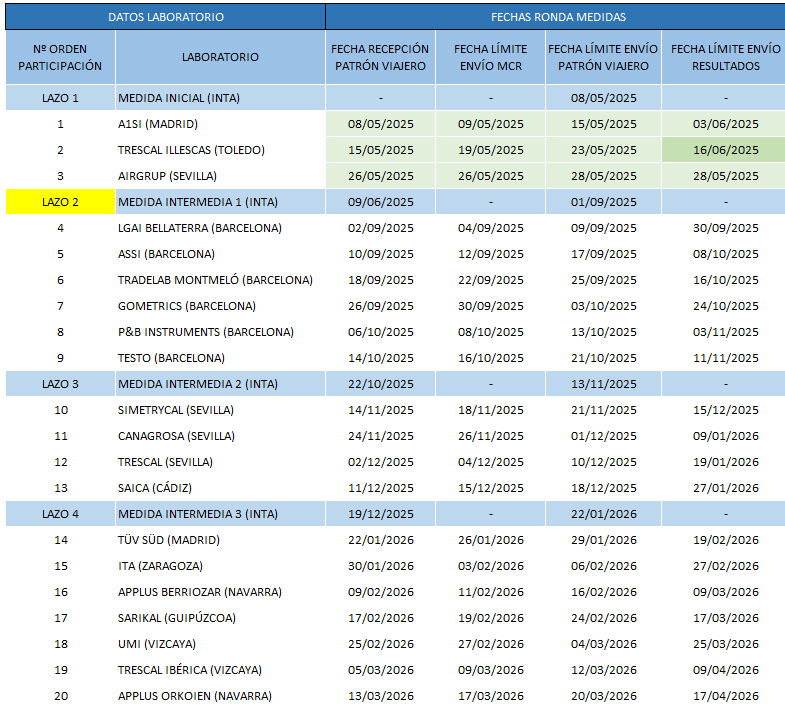Select TESTO (BARCELONA) cell

pyautogui.click(x=220, y=358)
